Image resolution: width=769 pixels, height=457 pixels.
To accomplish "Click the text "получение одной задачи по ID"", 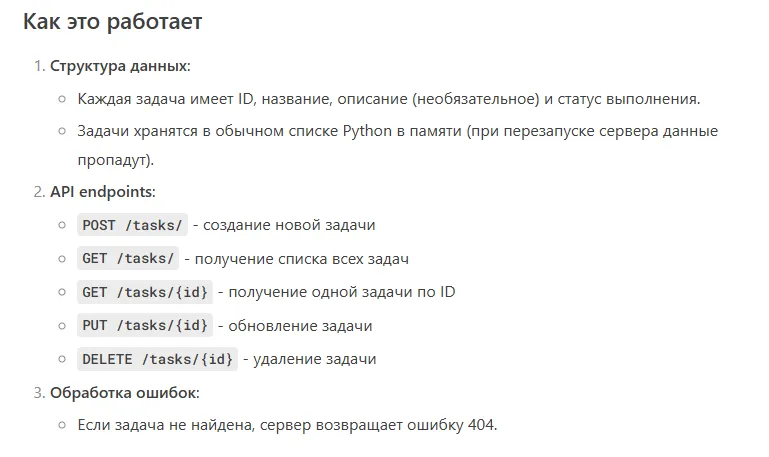I will tap(342, 292).
